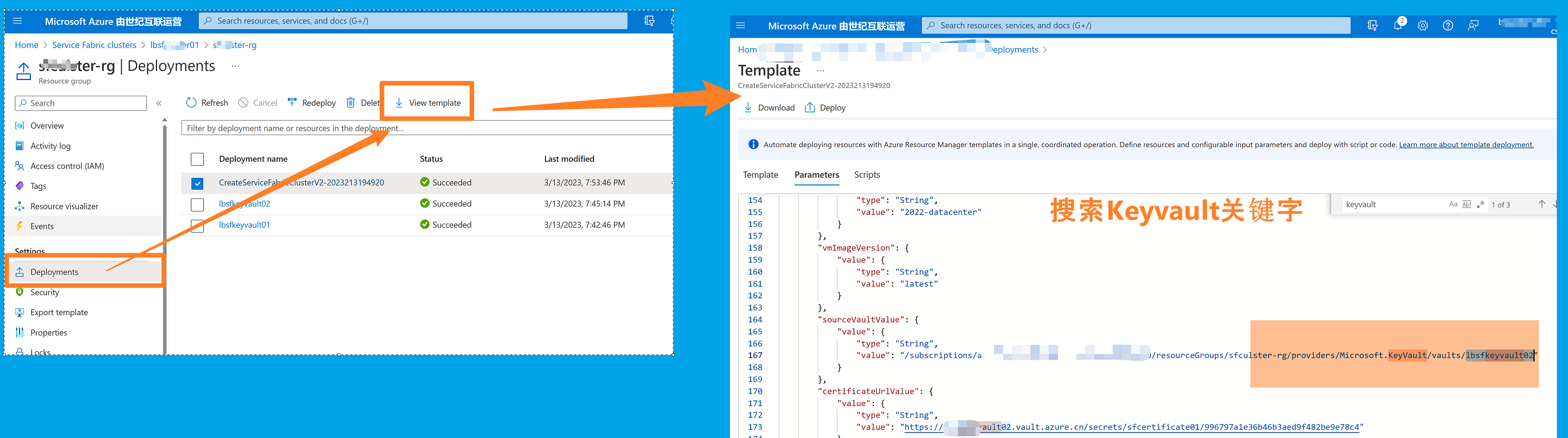Open notifications bell in right portal header
The width and height of the screenshot is (1568, 438).
click(x=1398, y=26)
